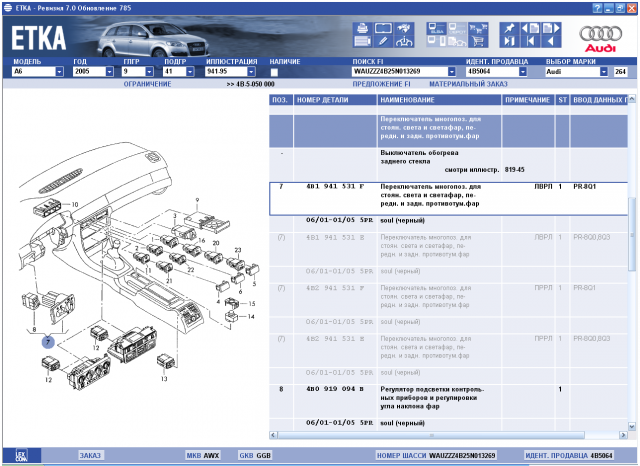Viewport: 640px width, 466px height.
Task: Click position number 13 in illustration
Action: tap(164, 379)
